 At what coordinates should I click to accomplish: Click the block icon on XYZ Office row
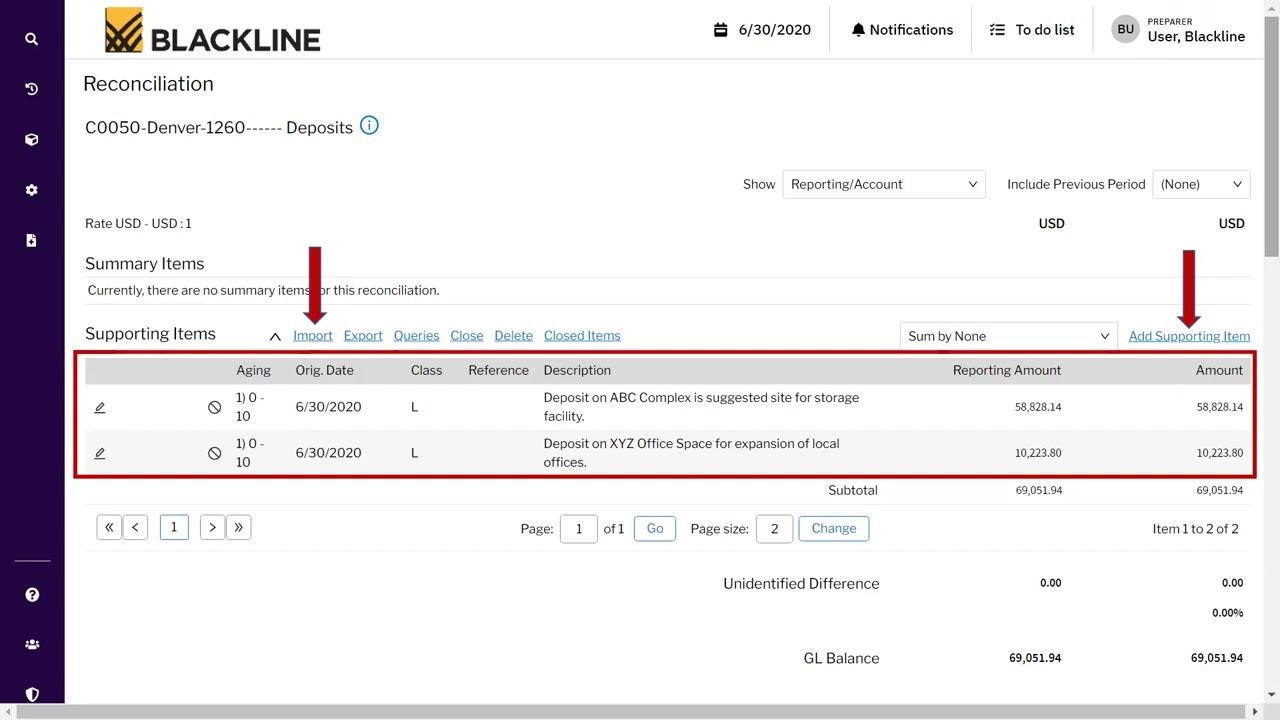tap(214, 453)
